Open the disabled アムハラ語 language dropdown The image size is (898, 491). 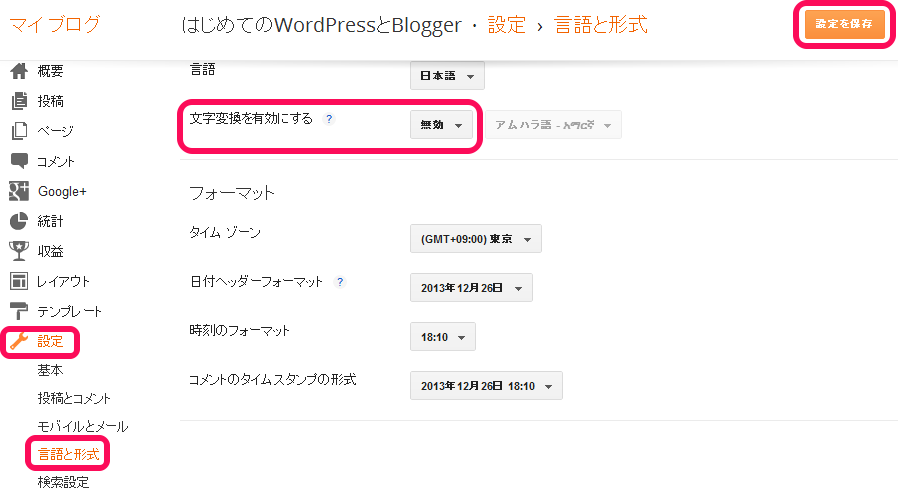tap(553, 125)
